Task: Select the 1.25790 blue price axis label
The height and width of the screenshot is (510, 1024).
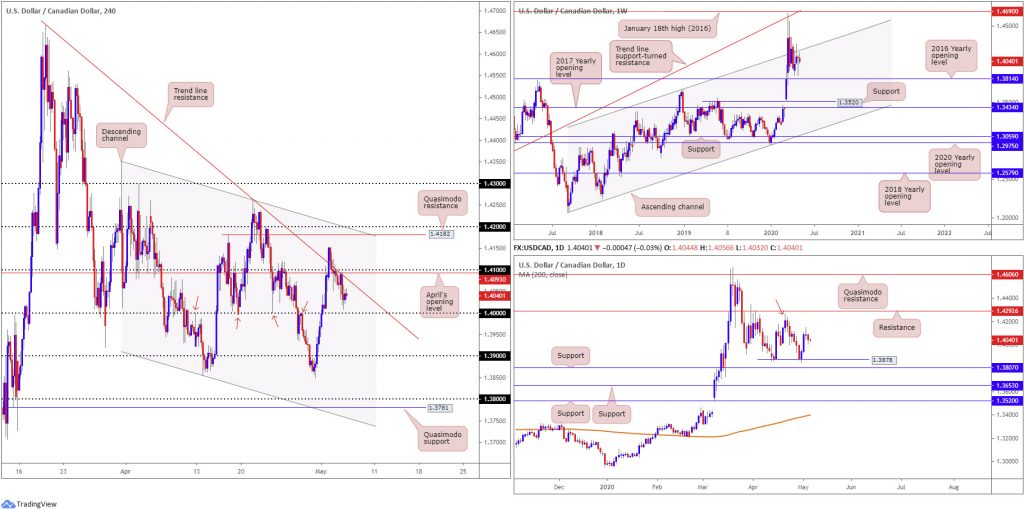Action: (1005, 174)
